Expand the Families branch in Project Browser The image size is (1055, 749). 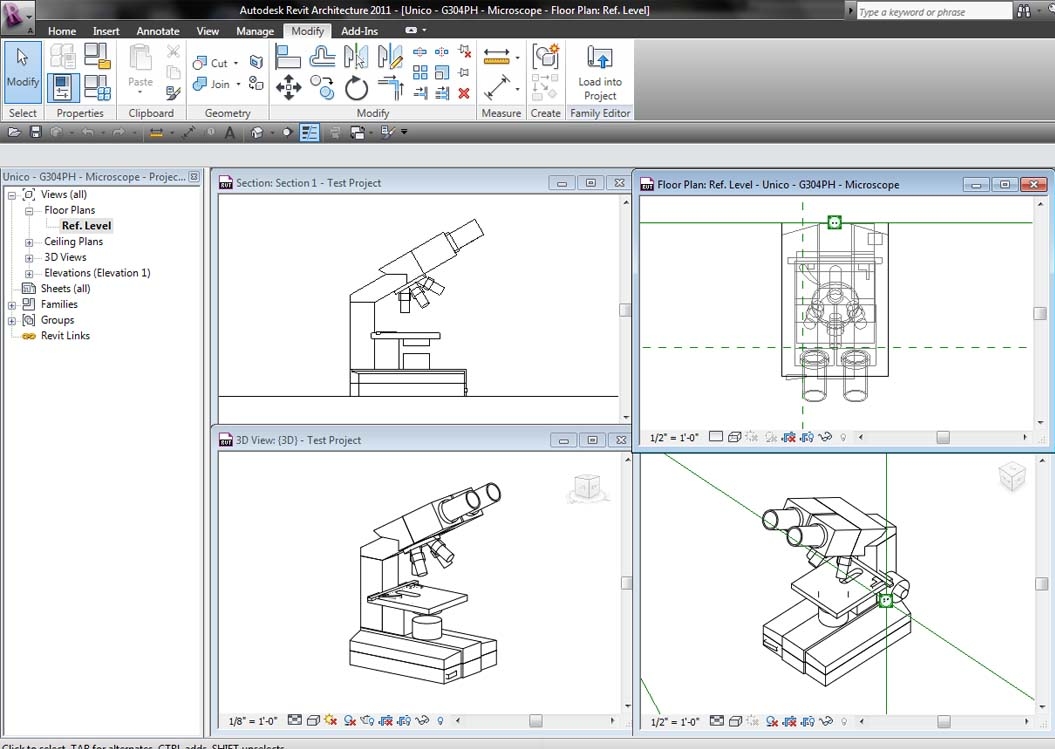click(12, 304)
